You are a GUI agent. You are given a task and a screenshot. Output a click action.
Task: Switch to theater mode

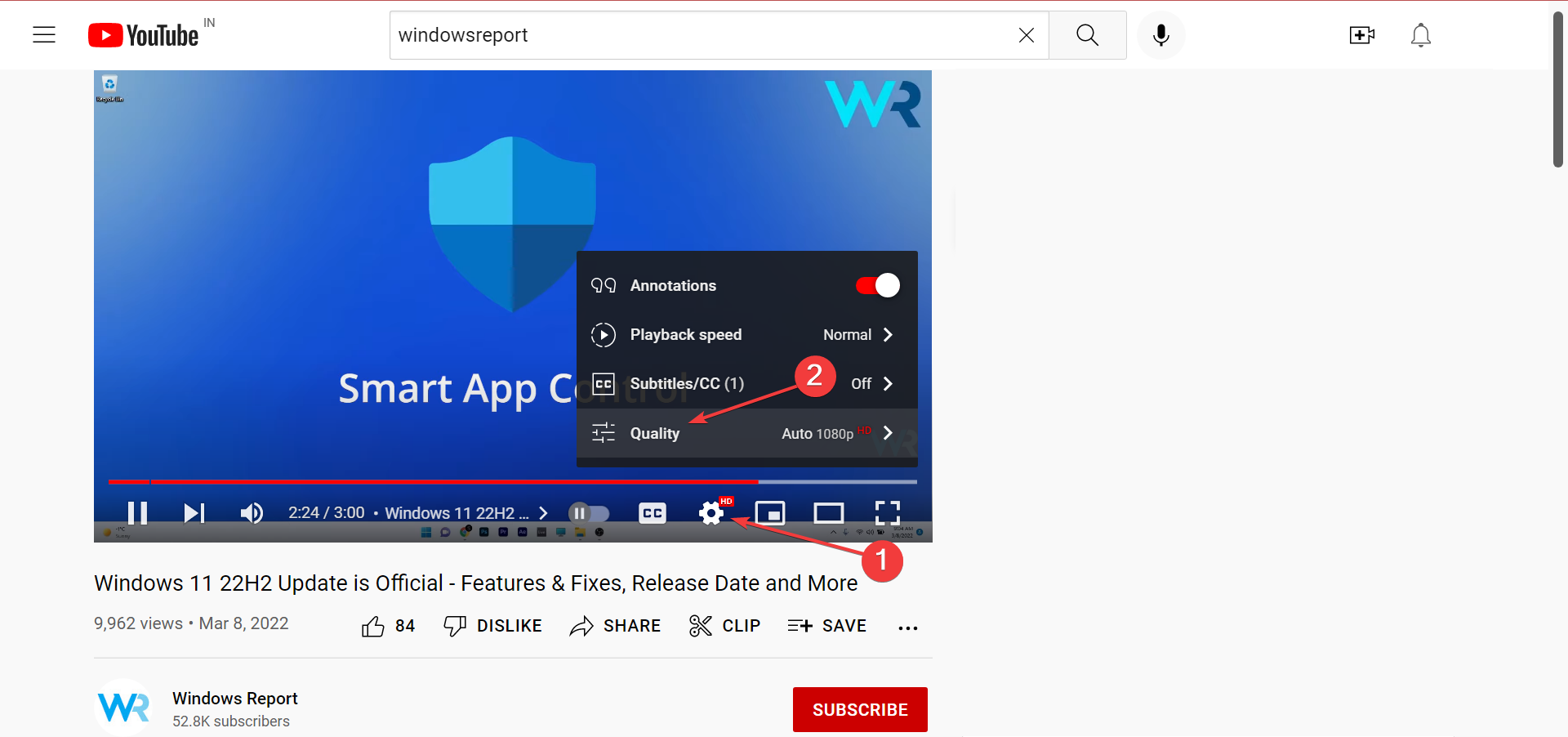[827, 513]
